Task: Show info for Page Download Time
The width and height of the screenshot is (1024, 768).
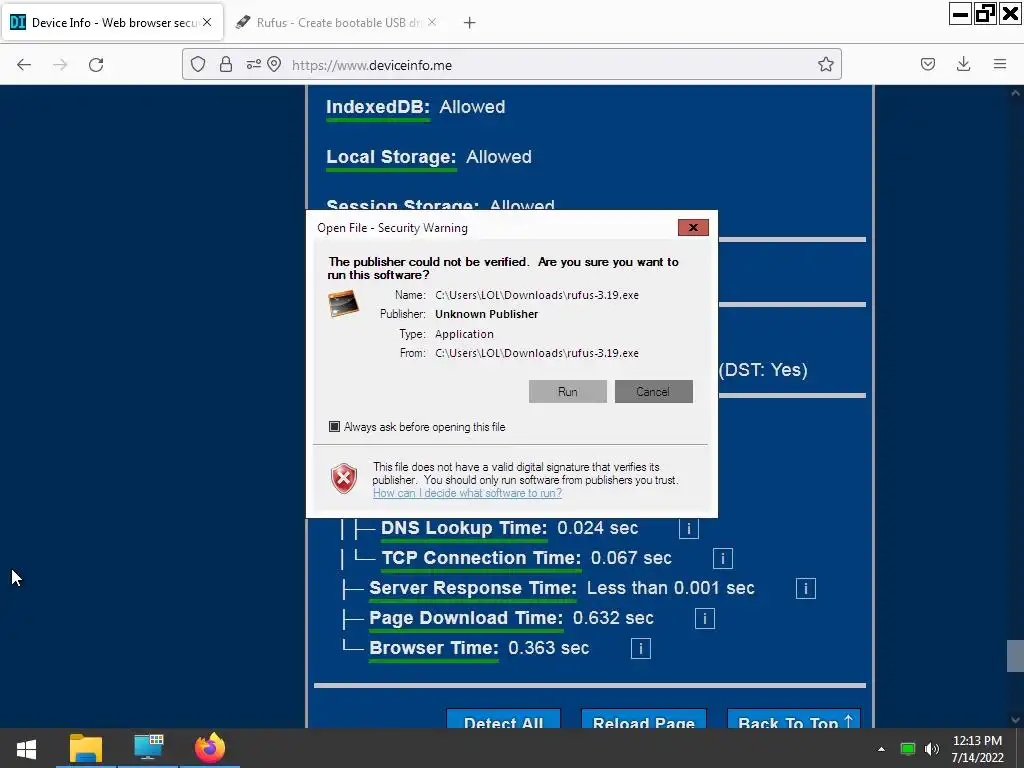Action: 705,618
